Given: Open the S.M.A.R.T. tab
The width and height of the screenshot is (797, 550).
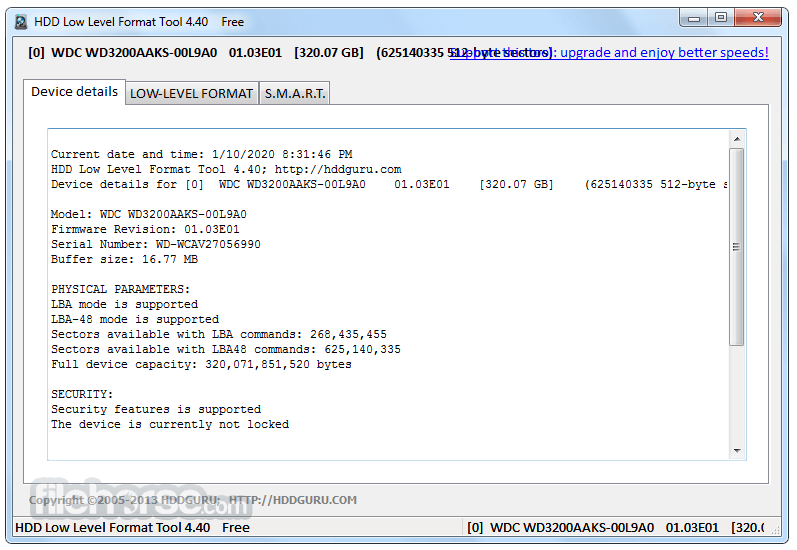Looking at the screenshot, I should [x=295, y=94].
